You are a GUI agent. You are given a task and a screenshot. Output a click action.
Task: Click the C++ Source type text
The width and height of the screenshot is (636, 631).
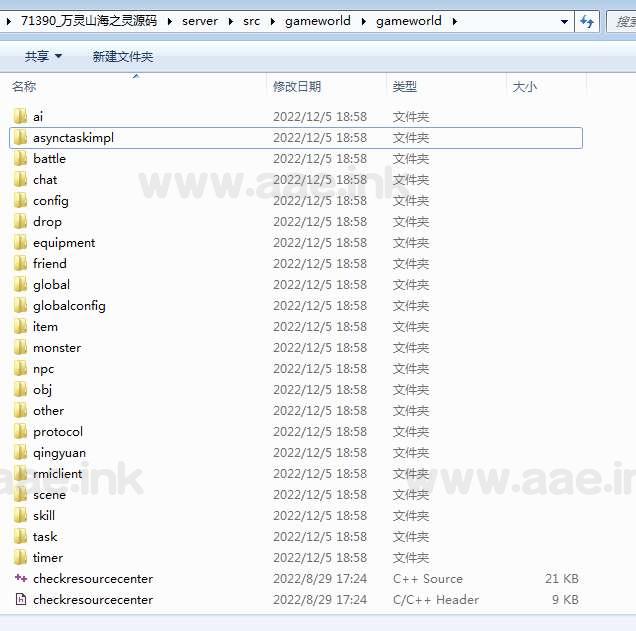click(x=428, y=578)
